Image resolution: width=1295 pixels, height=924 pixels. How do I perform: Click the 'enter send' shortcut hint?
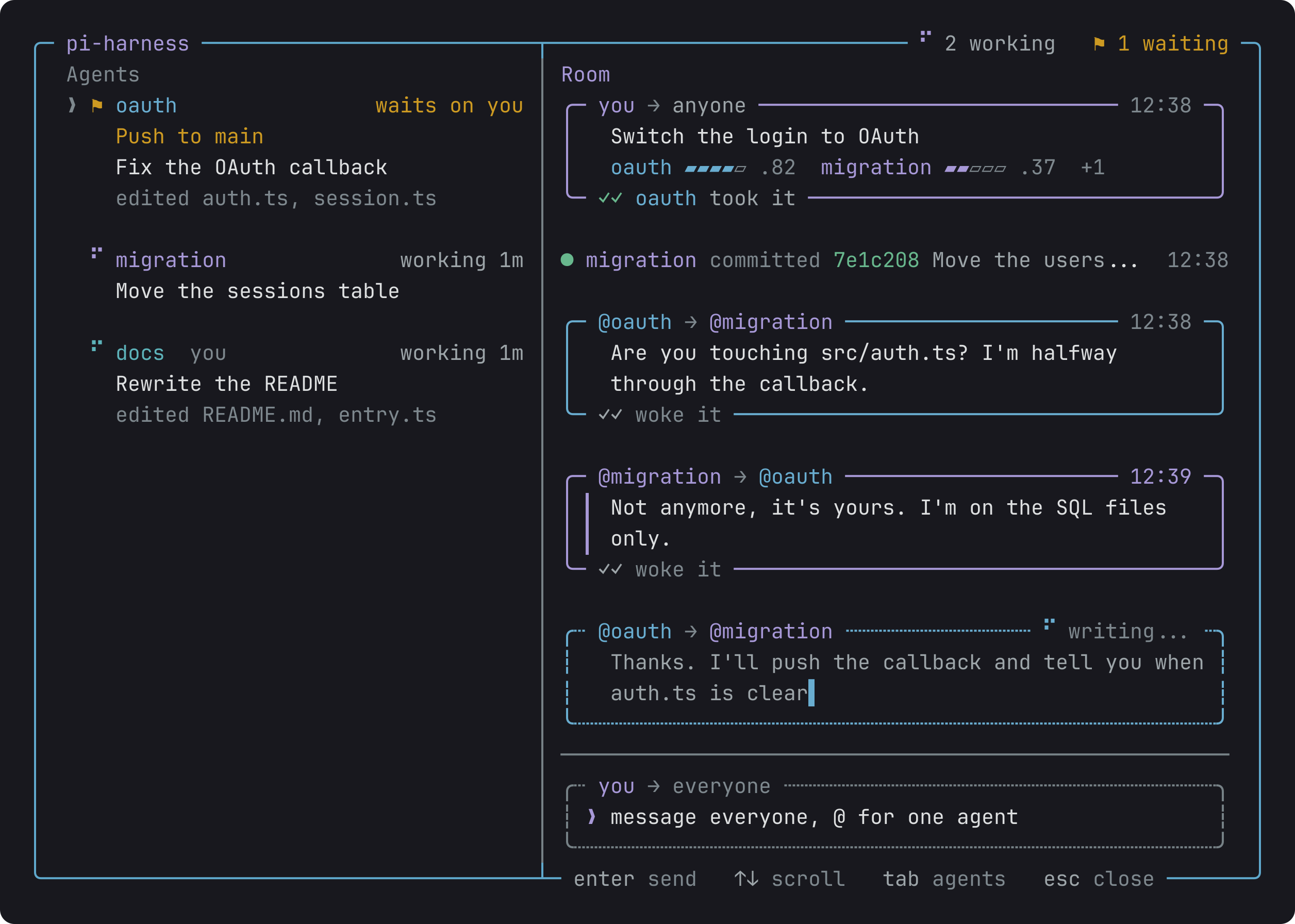(635, 879)
